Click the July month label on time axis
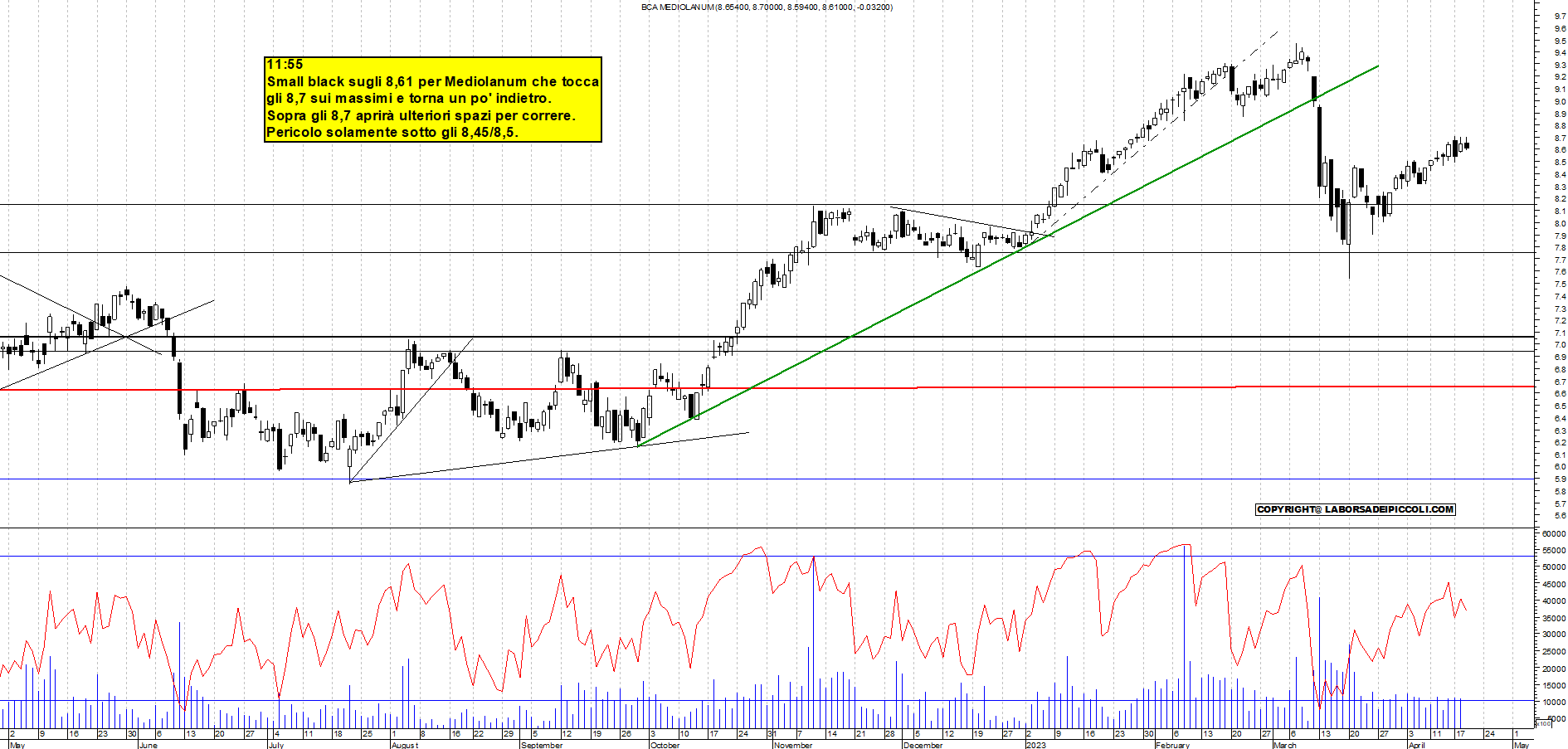 click(276, 745)
